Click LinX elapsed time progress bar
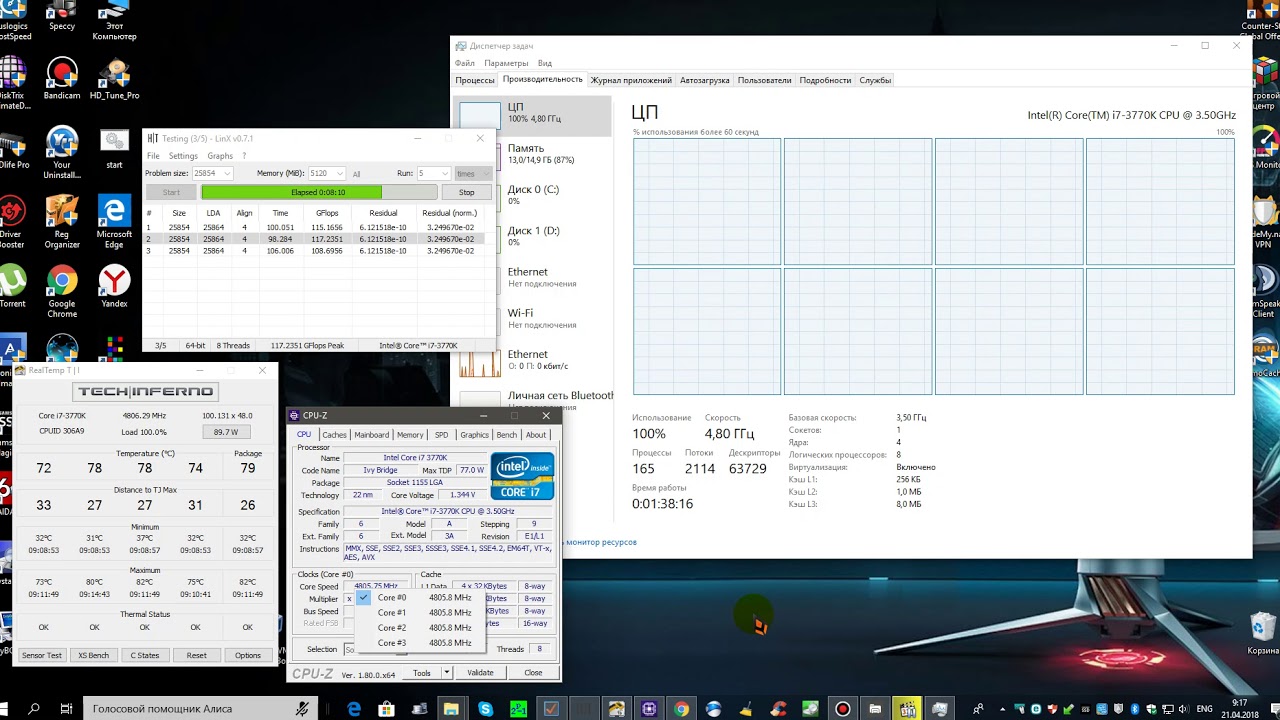 318,192
